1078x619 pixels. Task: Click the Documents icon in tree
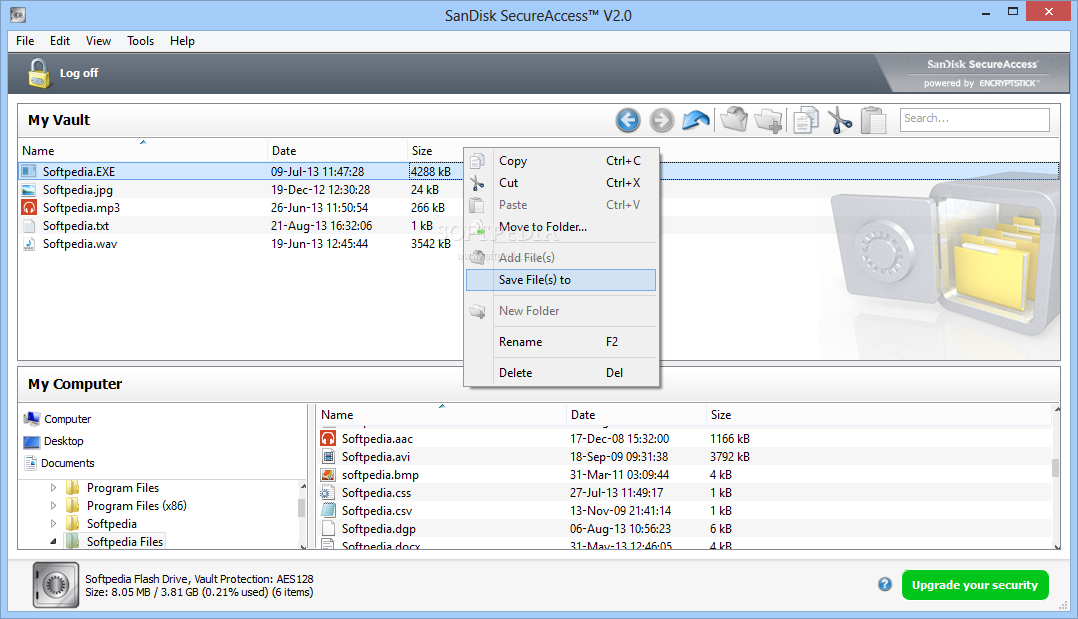point(30,463)
